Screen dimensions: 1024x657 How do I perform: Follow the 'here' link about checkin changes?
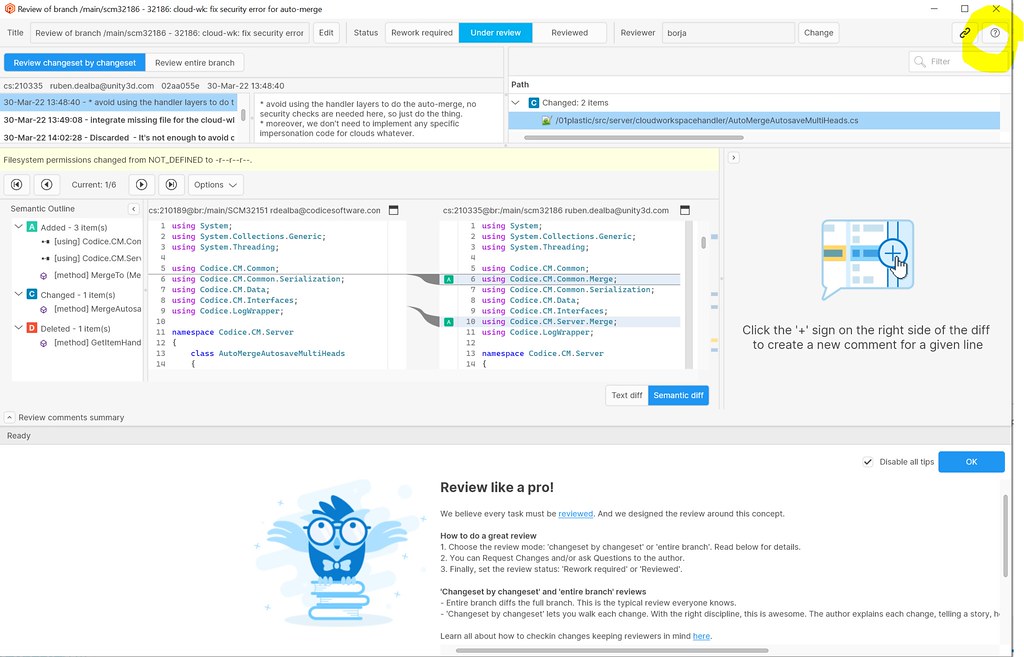pos(701,635)
